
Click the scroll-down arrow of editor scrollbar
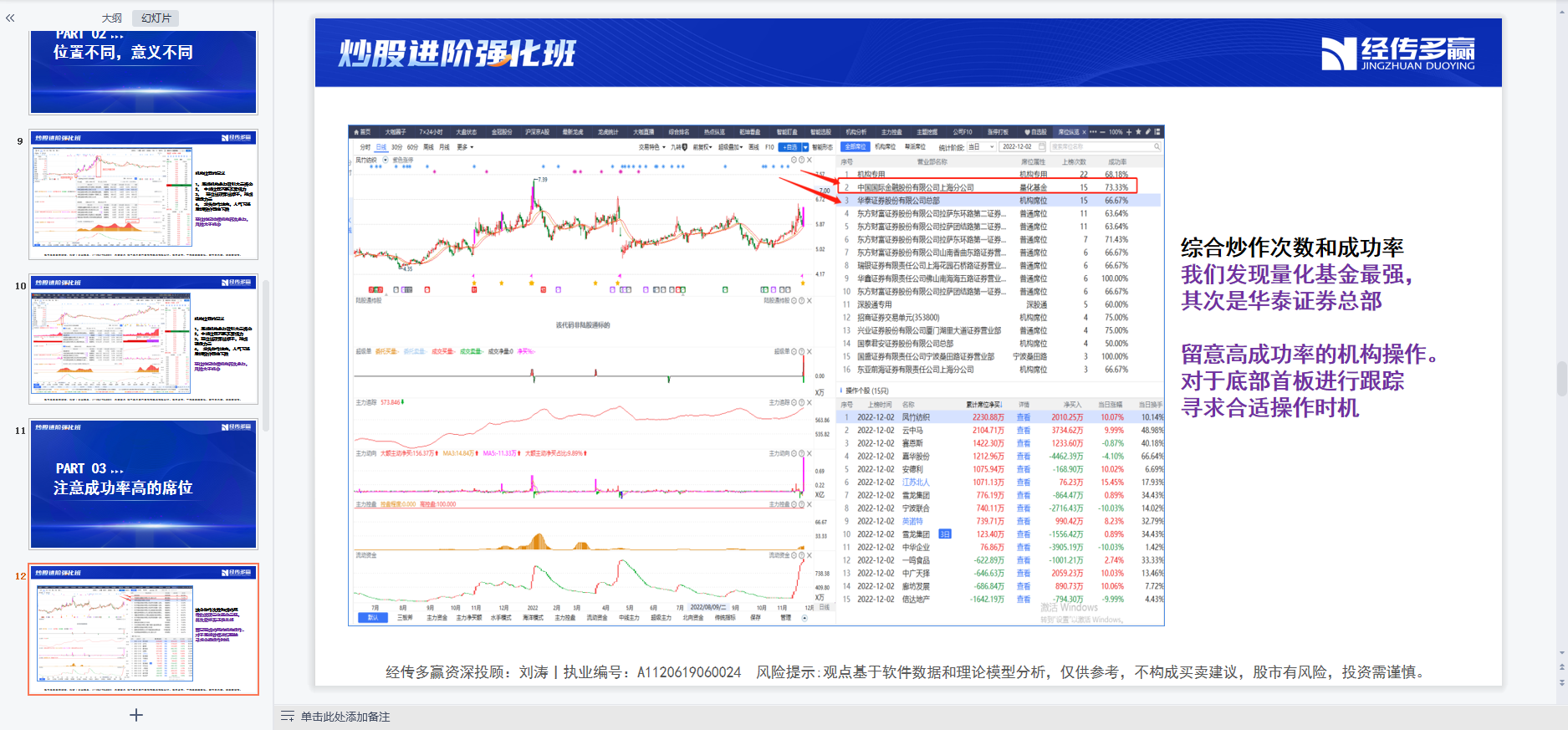pos(1562,653)
